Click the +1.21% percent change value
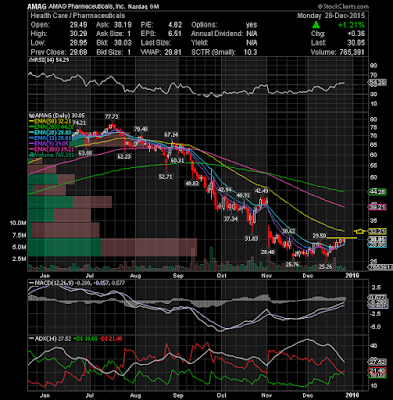The height and width of the screenshot is (400, 393). 351,25
